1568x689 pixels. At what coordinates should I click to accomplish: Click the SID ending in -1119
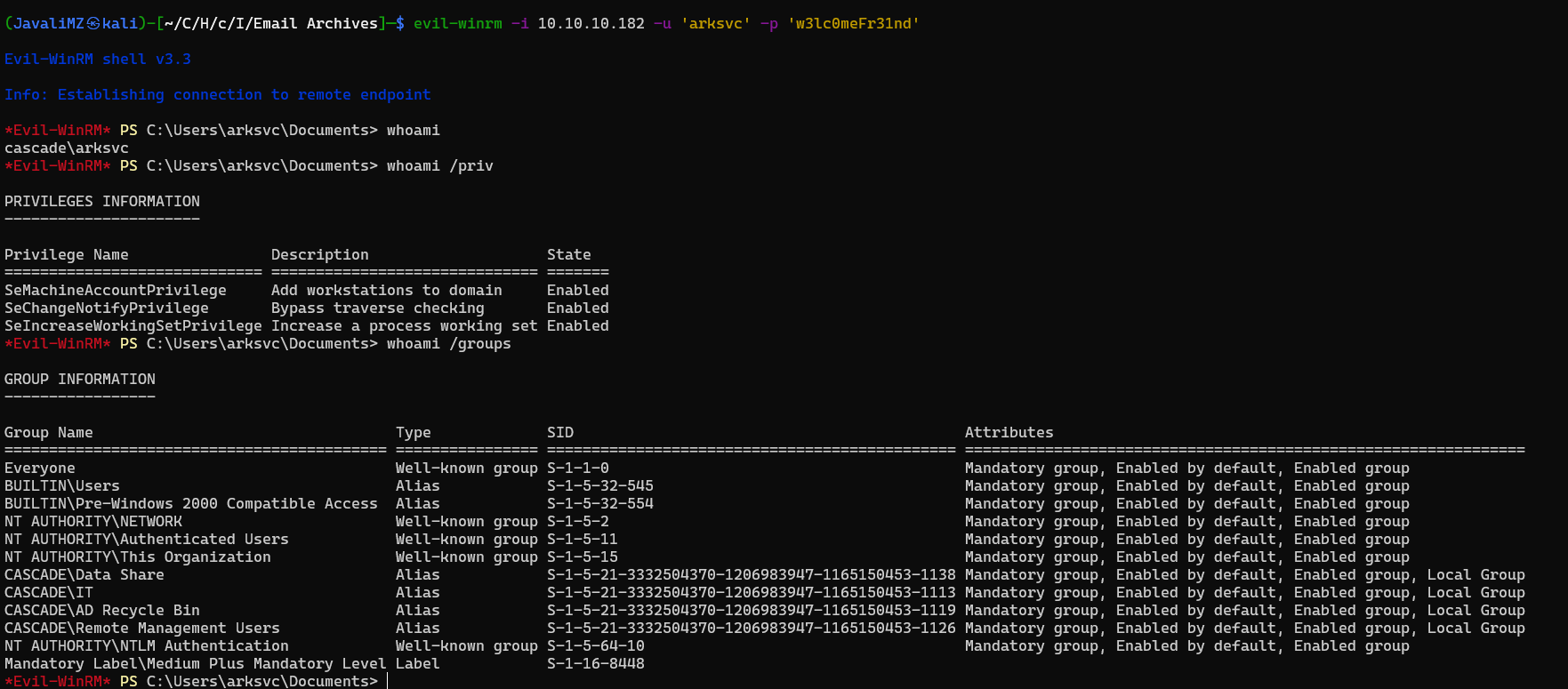(x=752, y=610)
